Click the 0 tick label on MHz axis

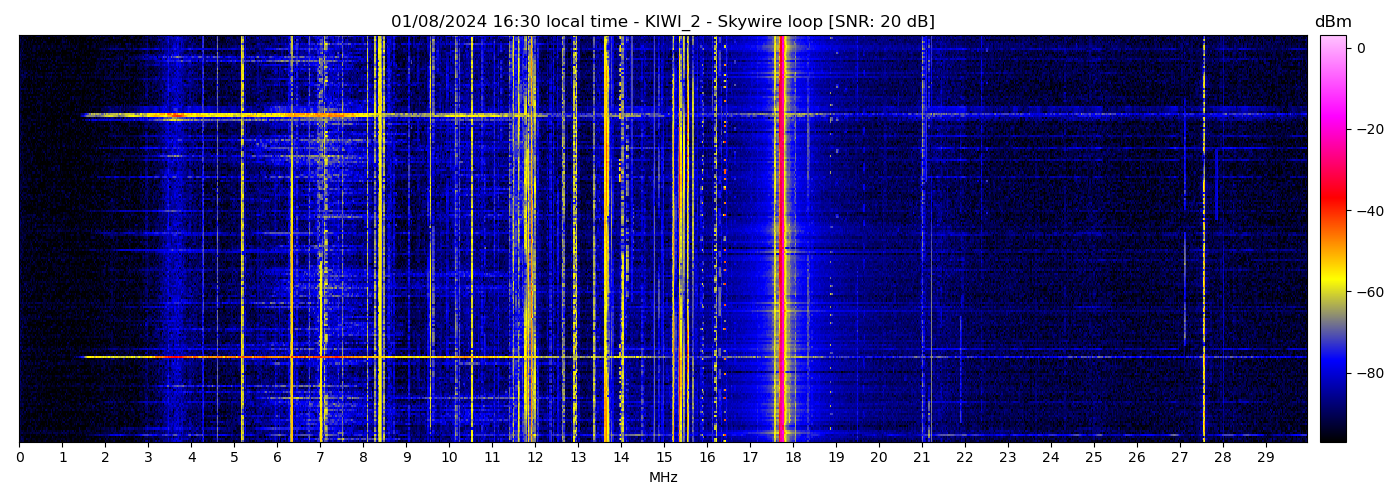pos(20,458)
